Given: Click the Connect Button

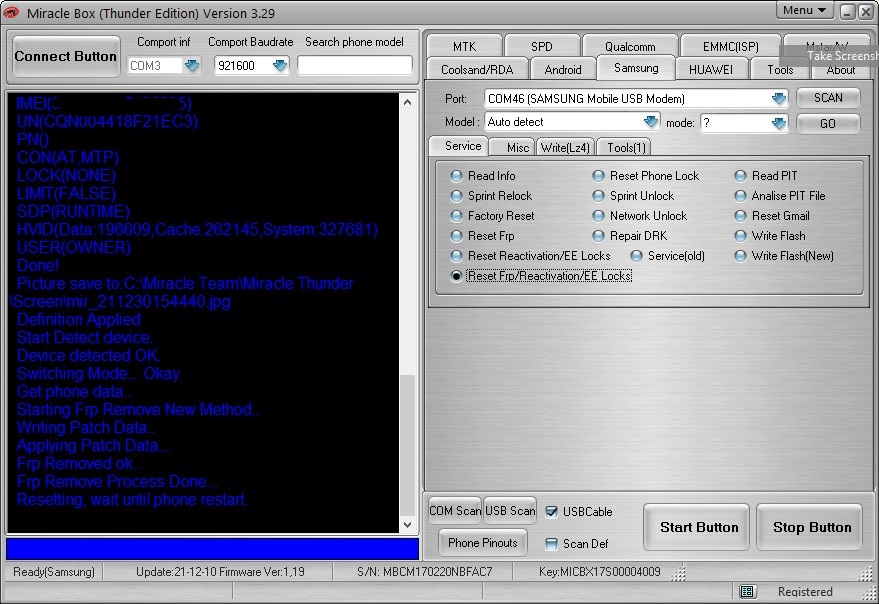Looking at the screenshot, I should pos(66,56).
